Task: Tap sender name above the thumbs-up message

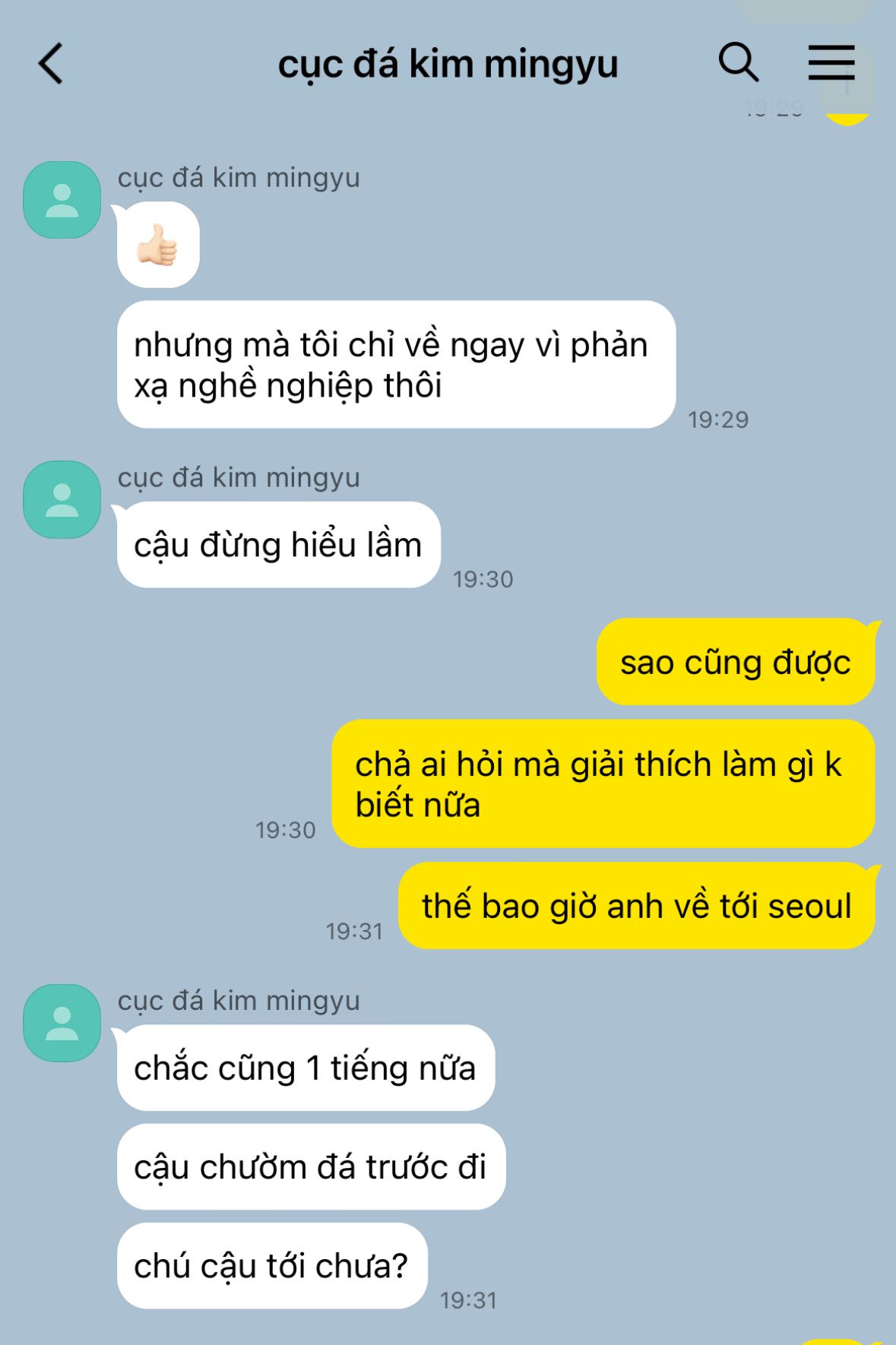Action: click(x=239, y=178)
